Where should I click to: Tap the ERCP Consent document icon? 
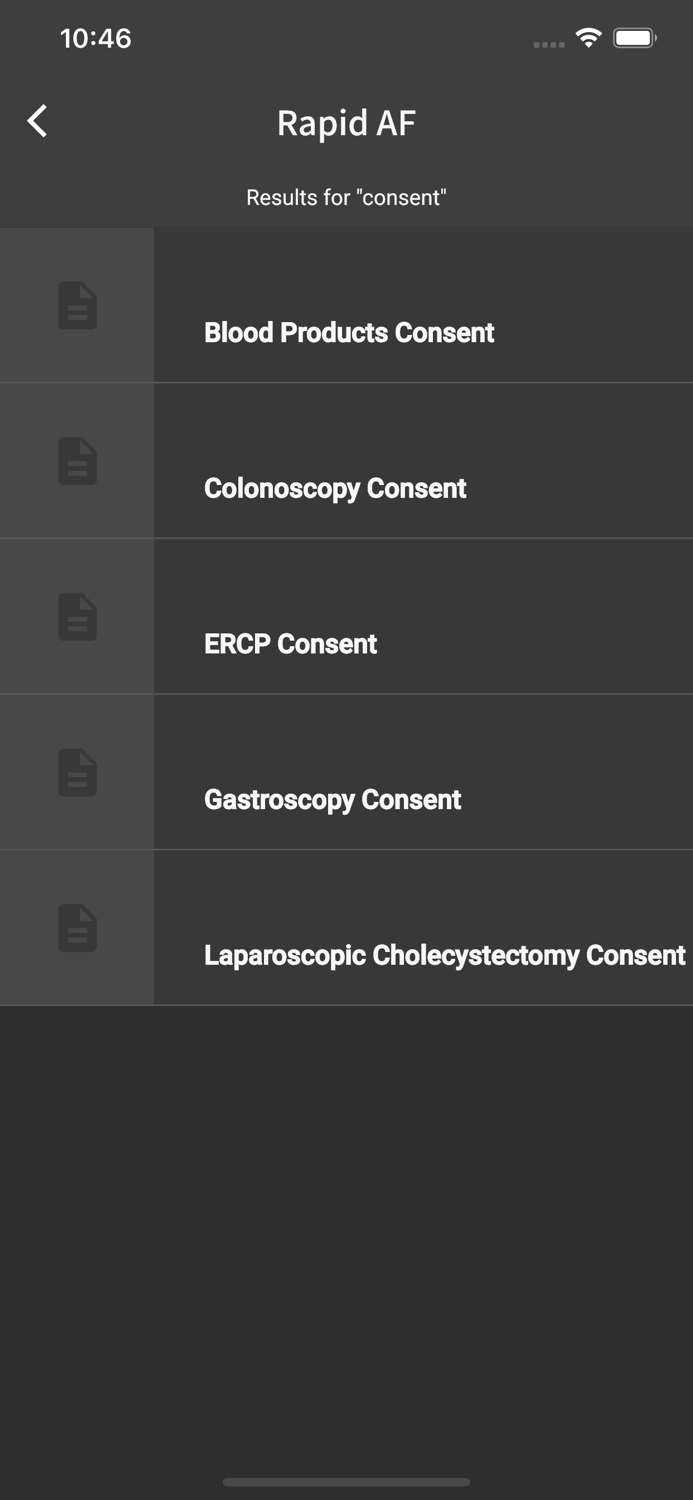point(77,617)
